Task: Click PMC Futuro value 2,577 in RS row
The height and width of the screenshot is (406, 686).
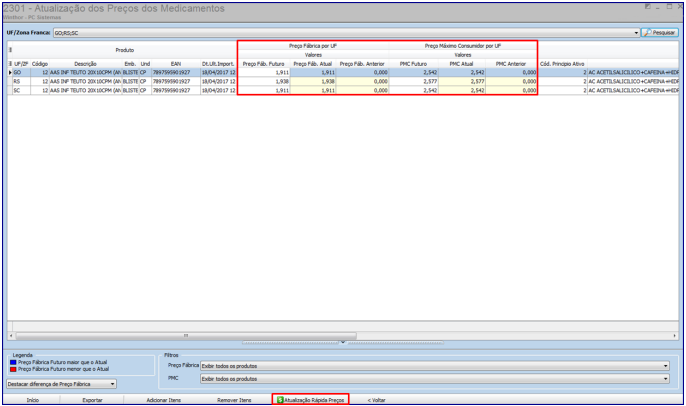Action: [x=413, y=81]
